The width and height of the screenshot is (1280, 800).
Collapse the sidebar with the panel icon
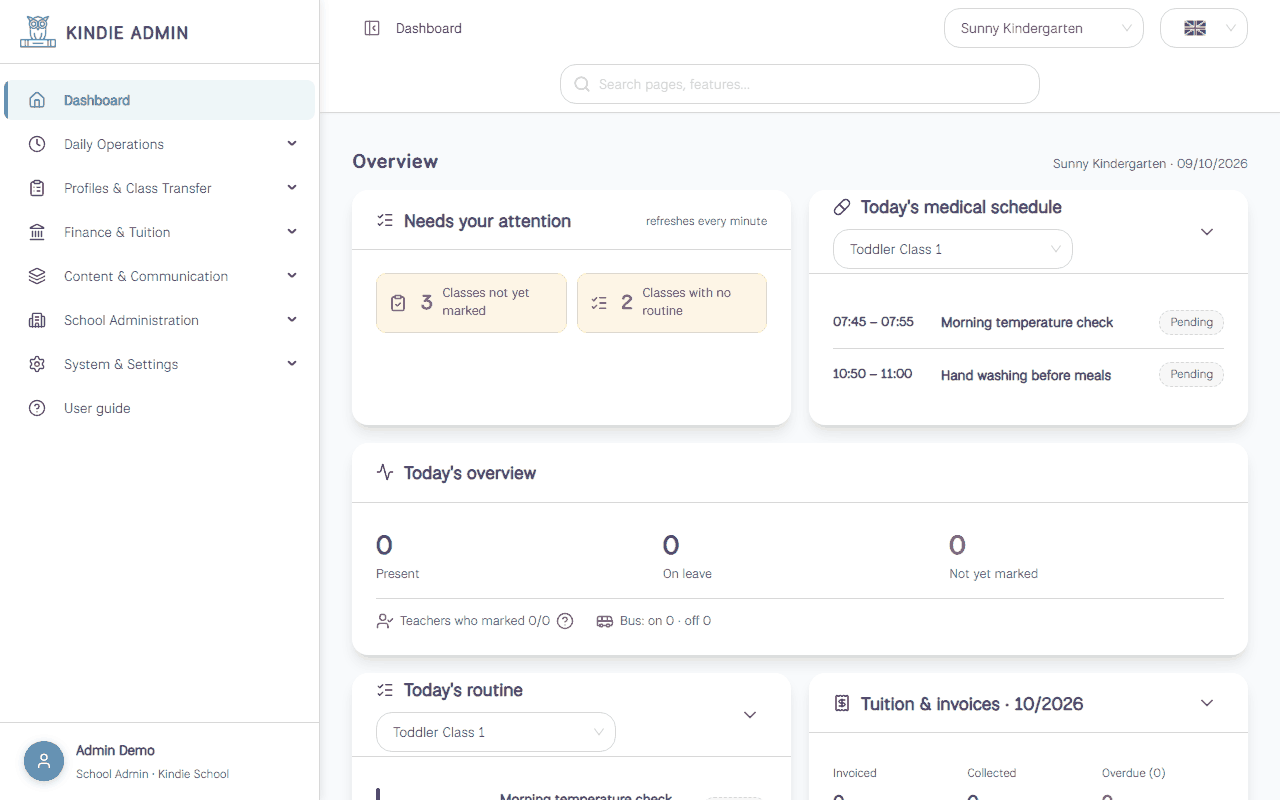[x=372, y=28]
